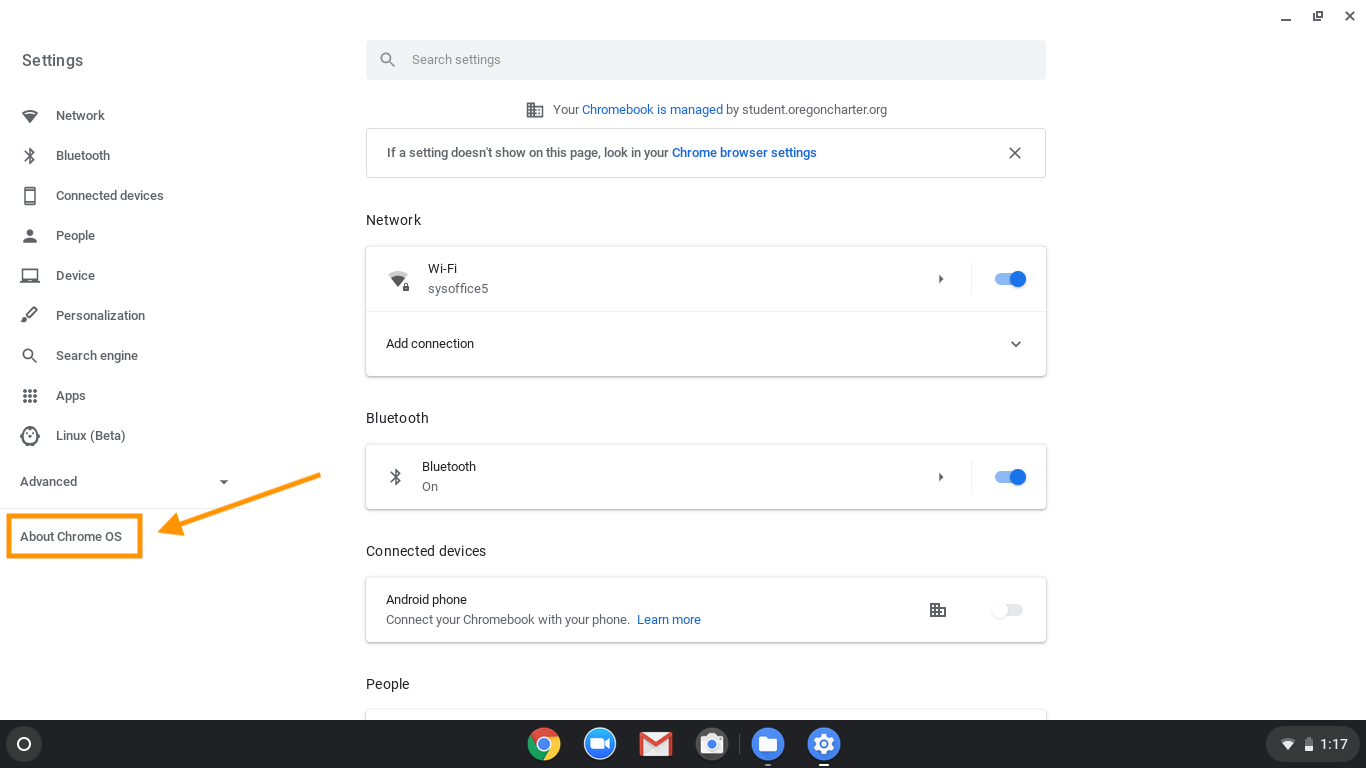Image resolution: width=1366 pixels, height=768 pixels.
Task: Click the Personalization brush icon
Action: click(30, 316)
